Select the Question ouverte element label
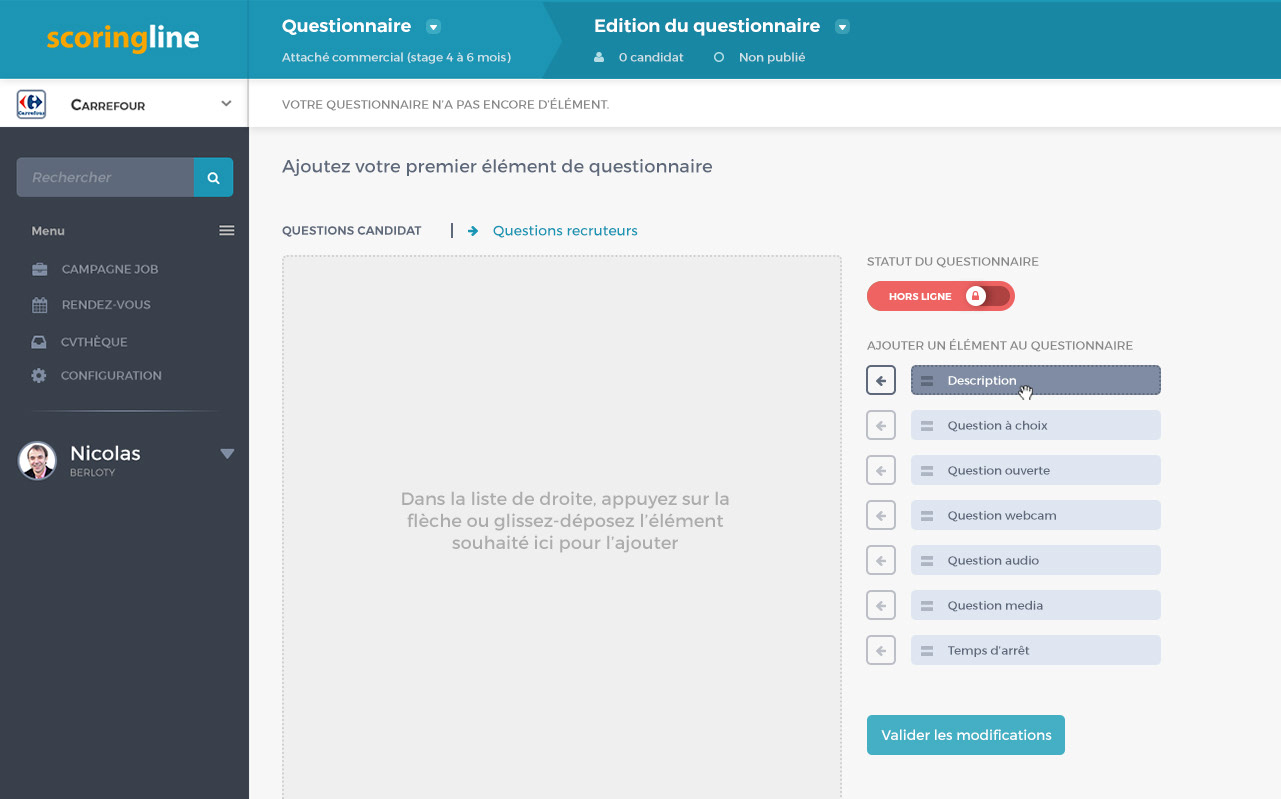 [x=999, y=471]
